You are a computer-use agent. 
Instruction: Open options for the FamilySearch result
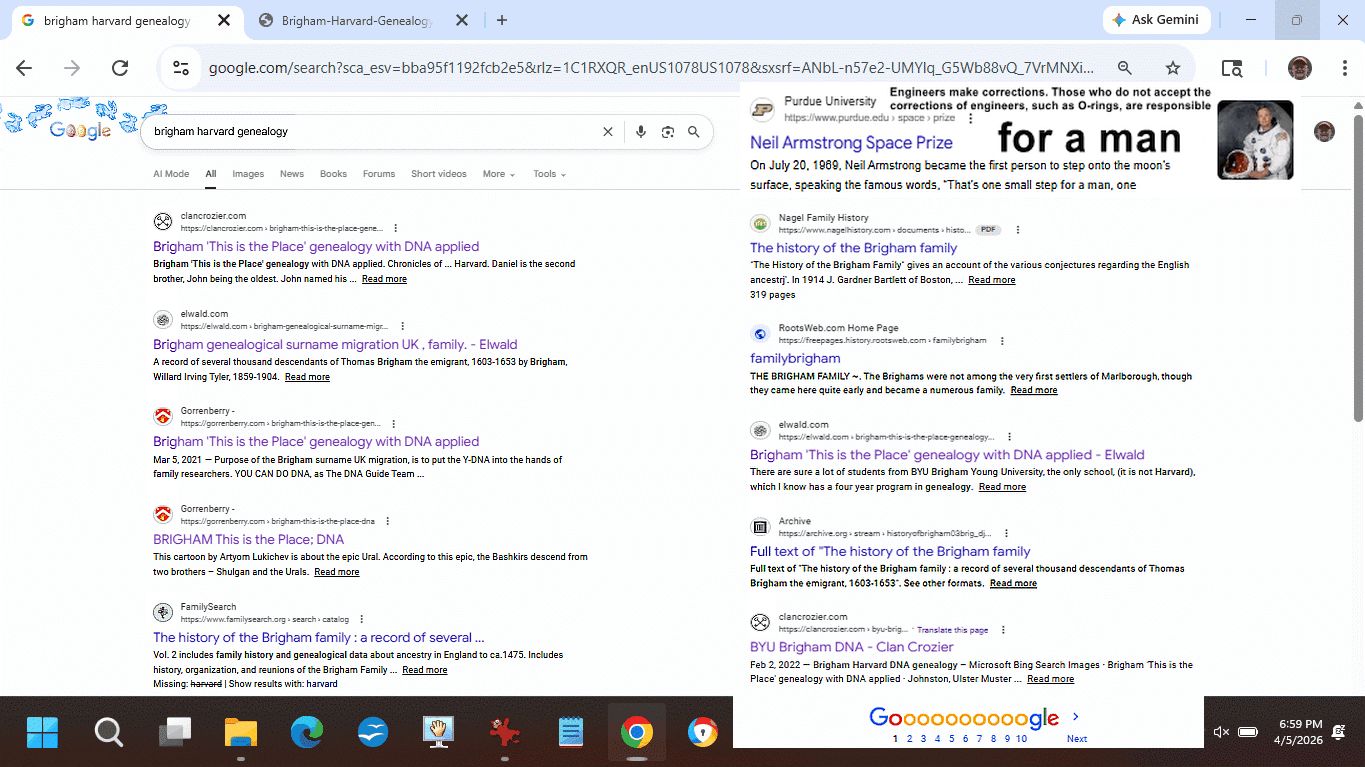click(361, 620)
